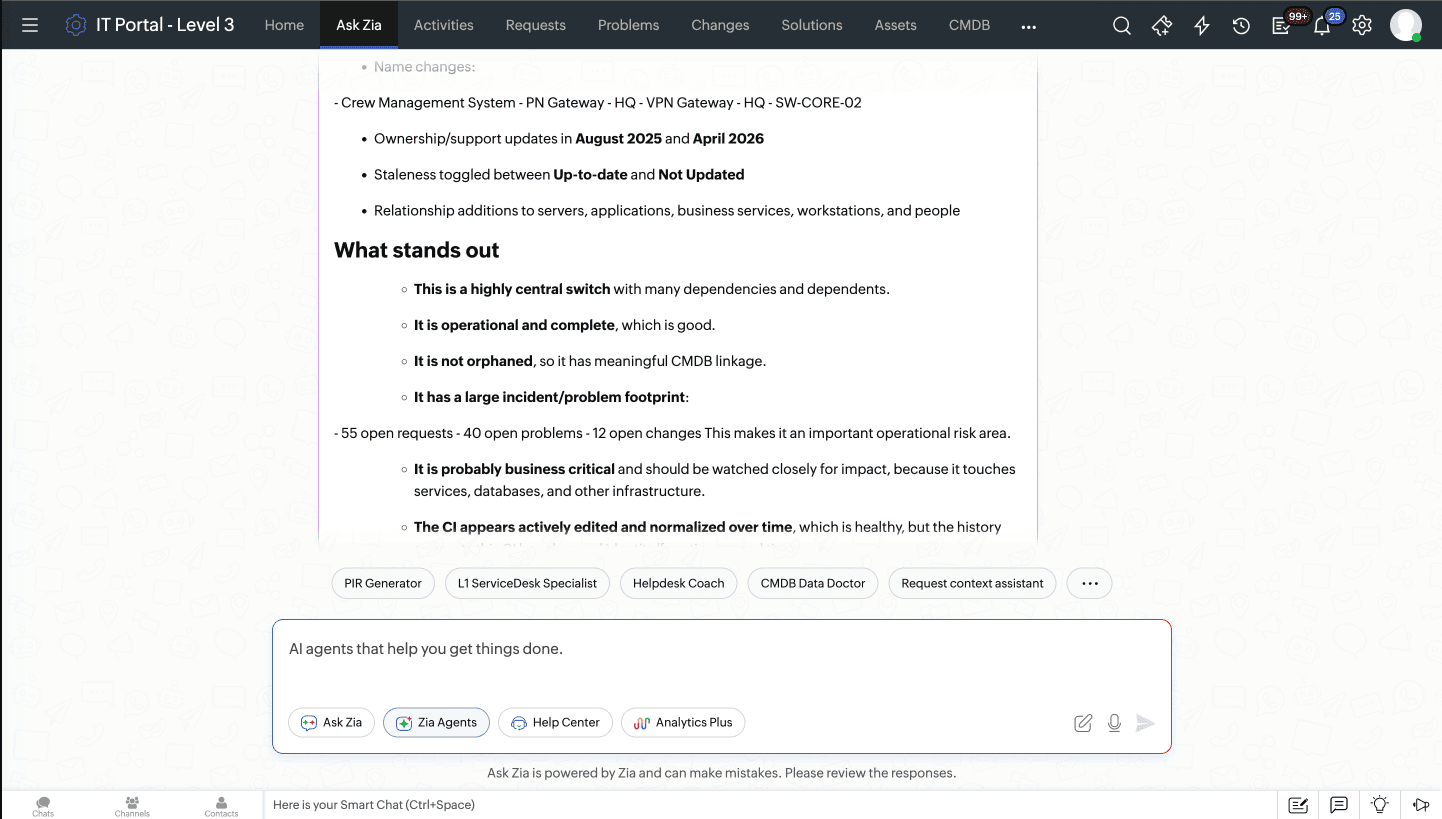Click the line listing 55 open requests
Image resolution: width=1442 pixels, height=819 pixels.
pyautogui.click(x=672, y=433)
